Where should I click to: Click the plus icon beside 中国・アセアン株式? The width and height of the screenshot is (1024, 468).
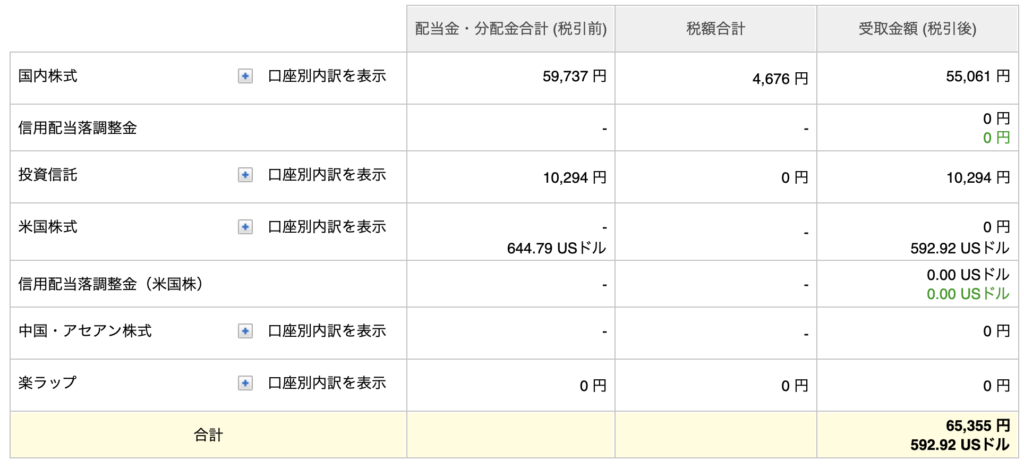245,331
